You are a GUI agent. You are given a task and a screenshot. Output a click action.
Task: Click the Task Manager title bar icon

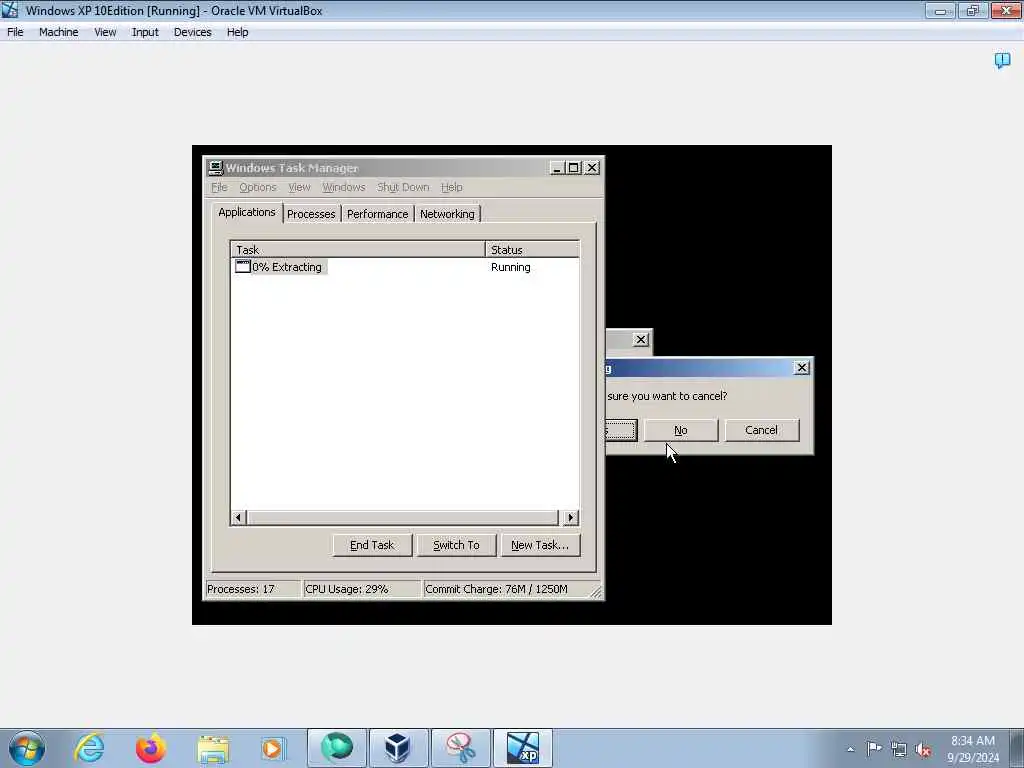point(216,168)
